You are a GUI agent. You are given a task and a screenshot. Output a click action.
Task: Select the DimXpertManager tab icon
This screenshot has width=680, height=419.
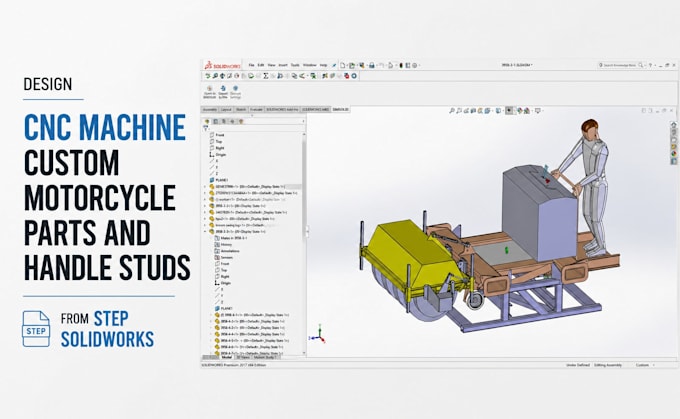tap(232, 121)
